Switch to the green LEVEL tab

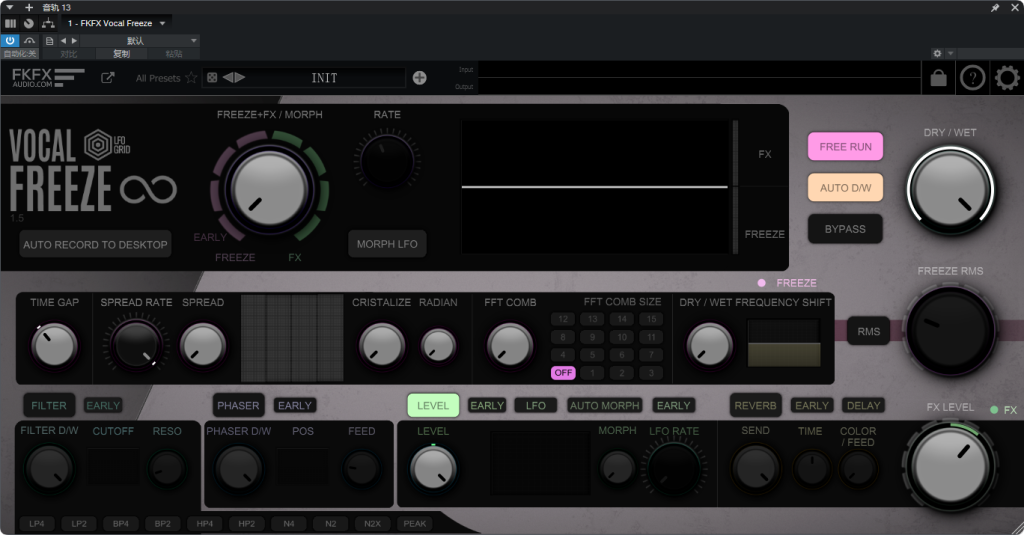[x=433, y=406]
